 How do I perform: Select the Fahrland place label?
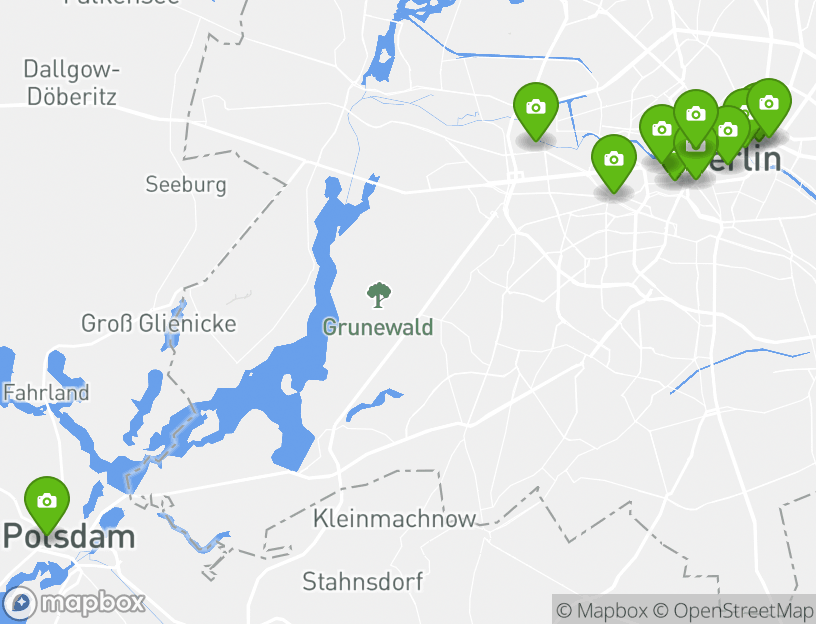pyautogui.click(x=46, y=392)
